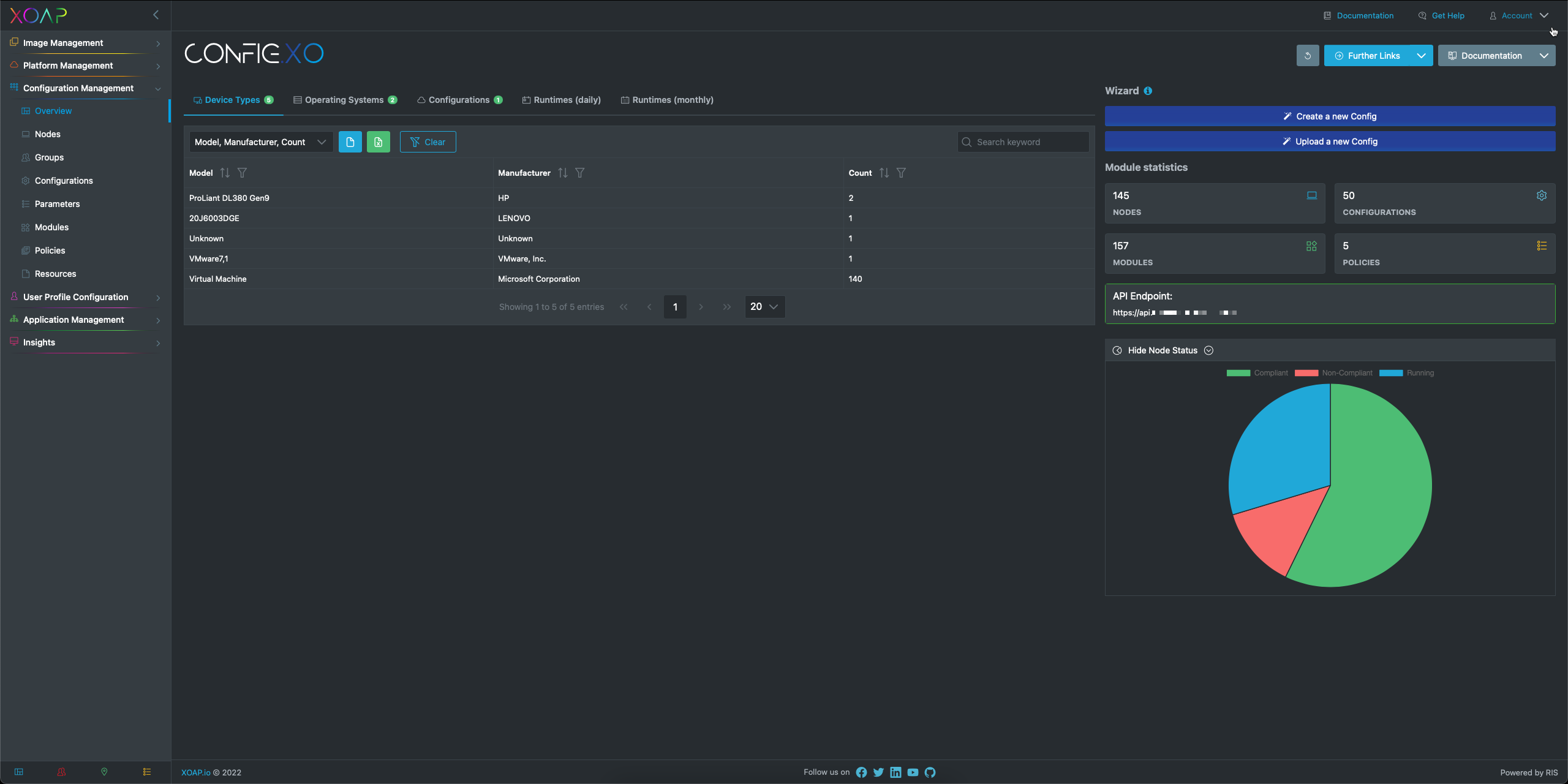Switch to Operating Systems tab
This screenshot has height=784, width=1568.
pos(345,100)
